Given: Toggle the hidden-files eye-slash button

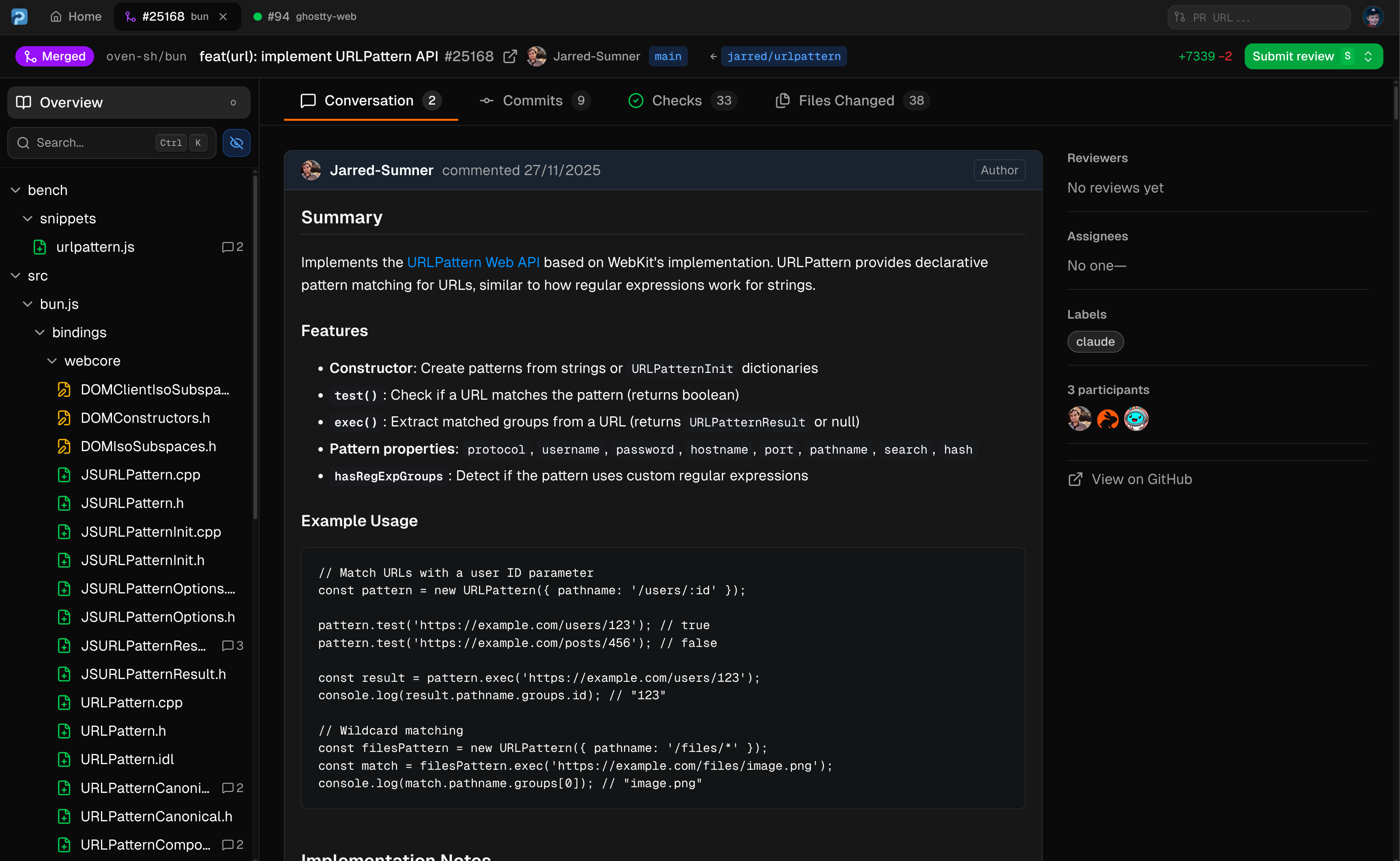Looking at the screenshot, I should 236,142.
